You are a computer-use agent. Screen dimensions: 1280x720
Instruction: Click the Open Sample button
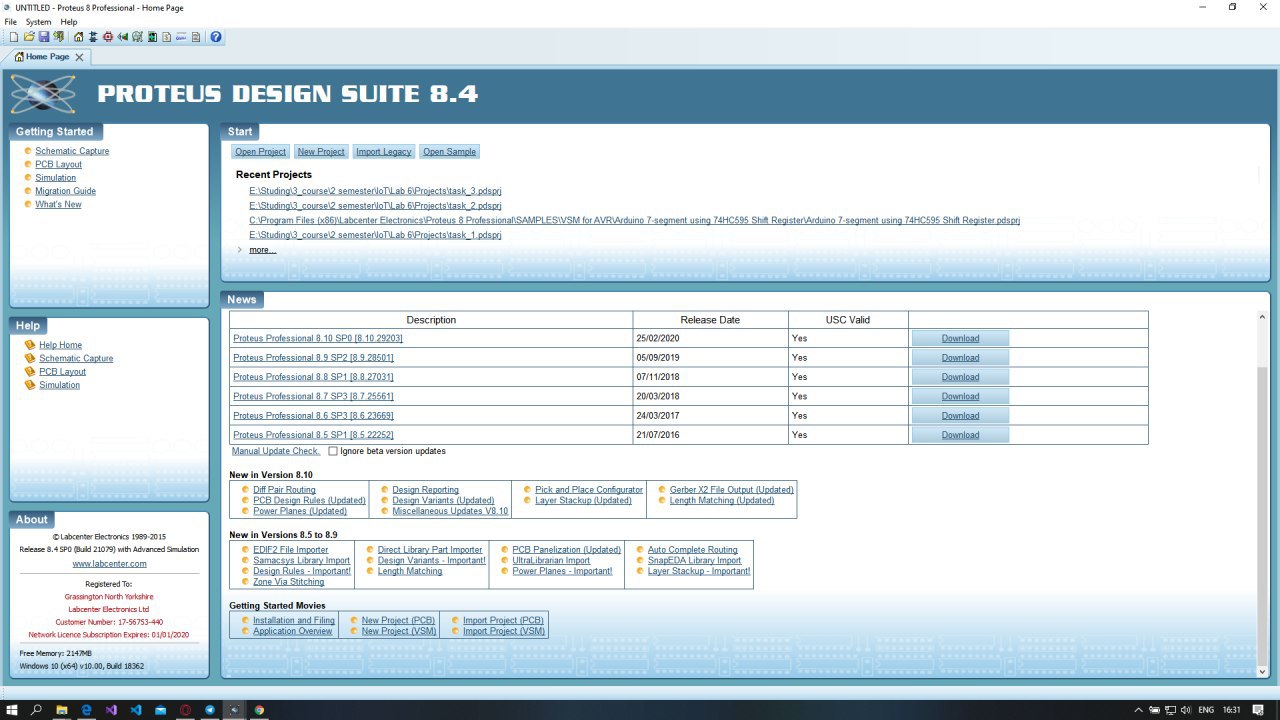[449, 152]
